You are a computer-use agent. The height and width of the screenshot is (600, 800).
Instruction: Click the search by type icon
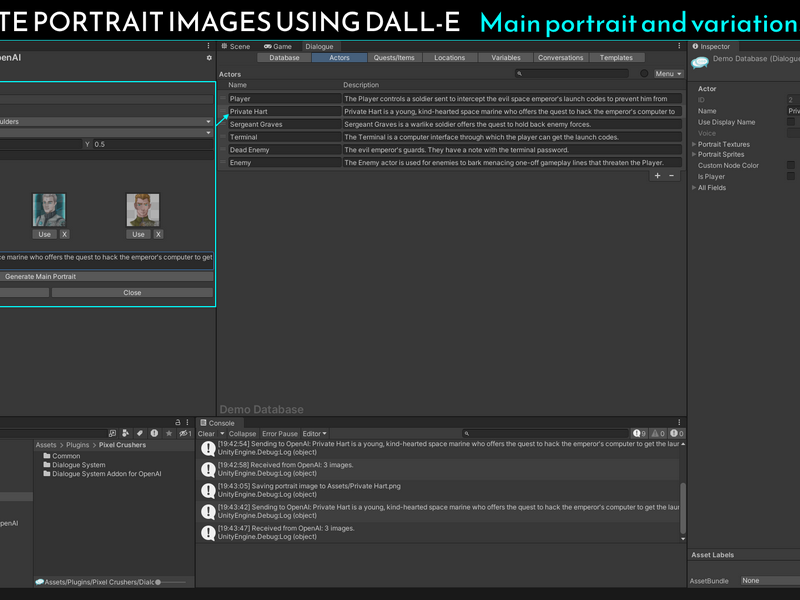(x=126, y=434)
